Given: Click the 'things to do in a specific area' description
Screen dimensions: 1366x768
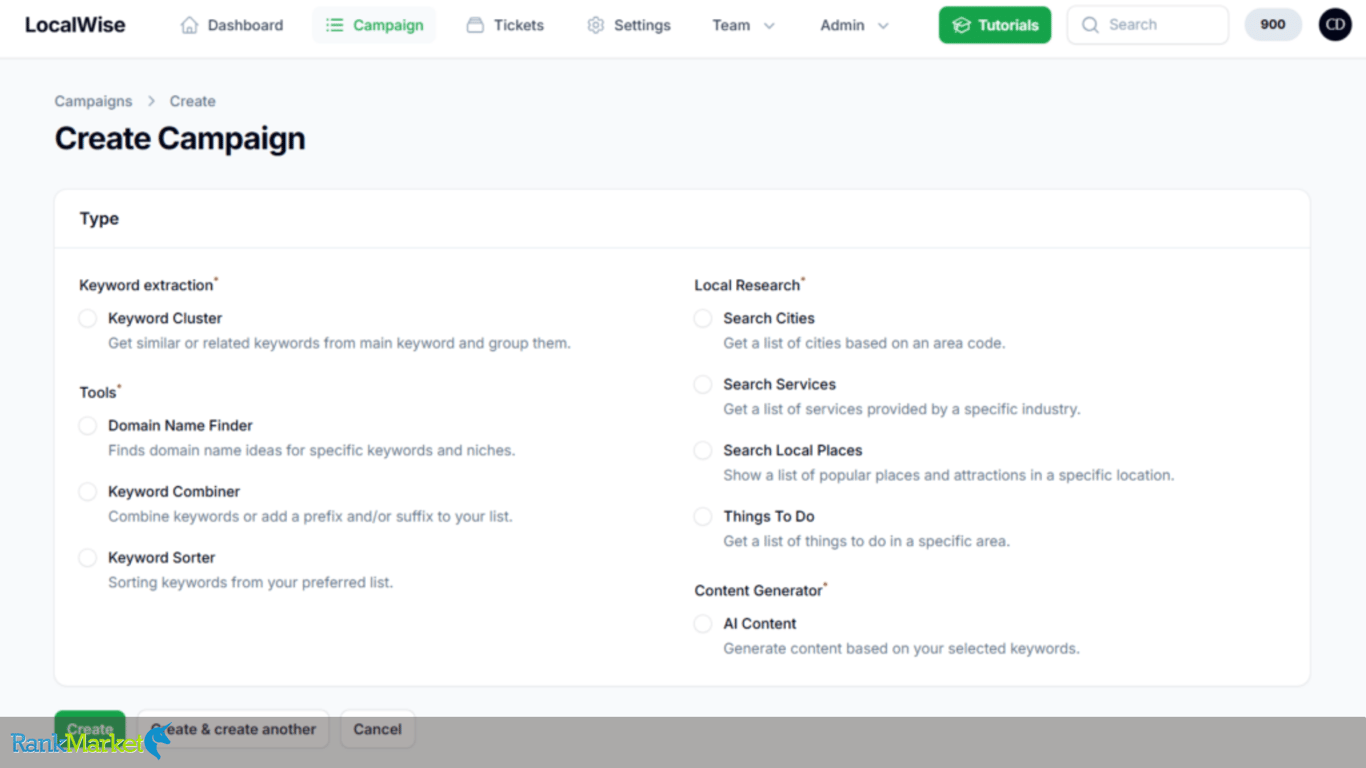Looking at the screenshot, I should [866, 541].
